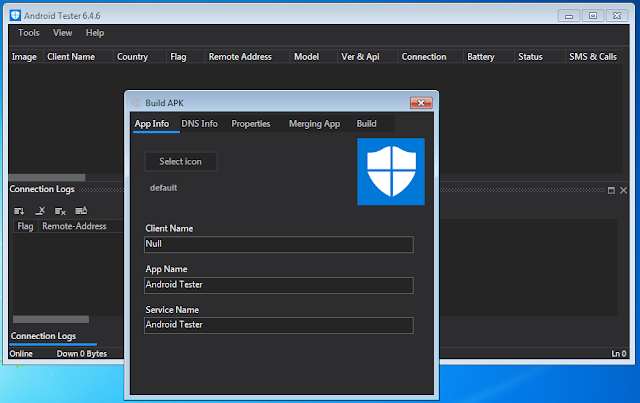The width and height of the screenshot is (640, 403).
Task: Click the client list horizontal scrollbar
Action: 47,178
